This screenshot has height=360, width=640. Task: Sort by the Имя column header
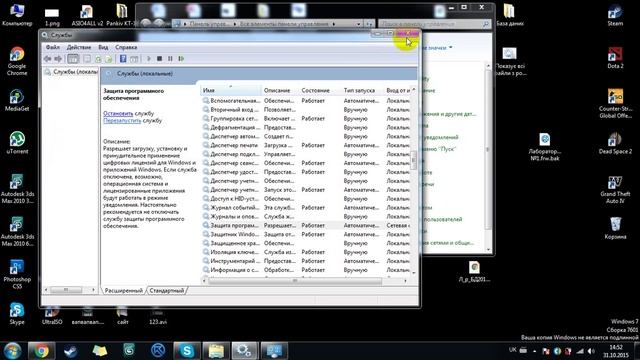pos(231,90)
